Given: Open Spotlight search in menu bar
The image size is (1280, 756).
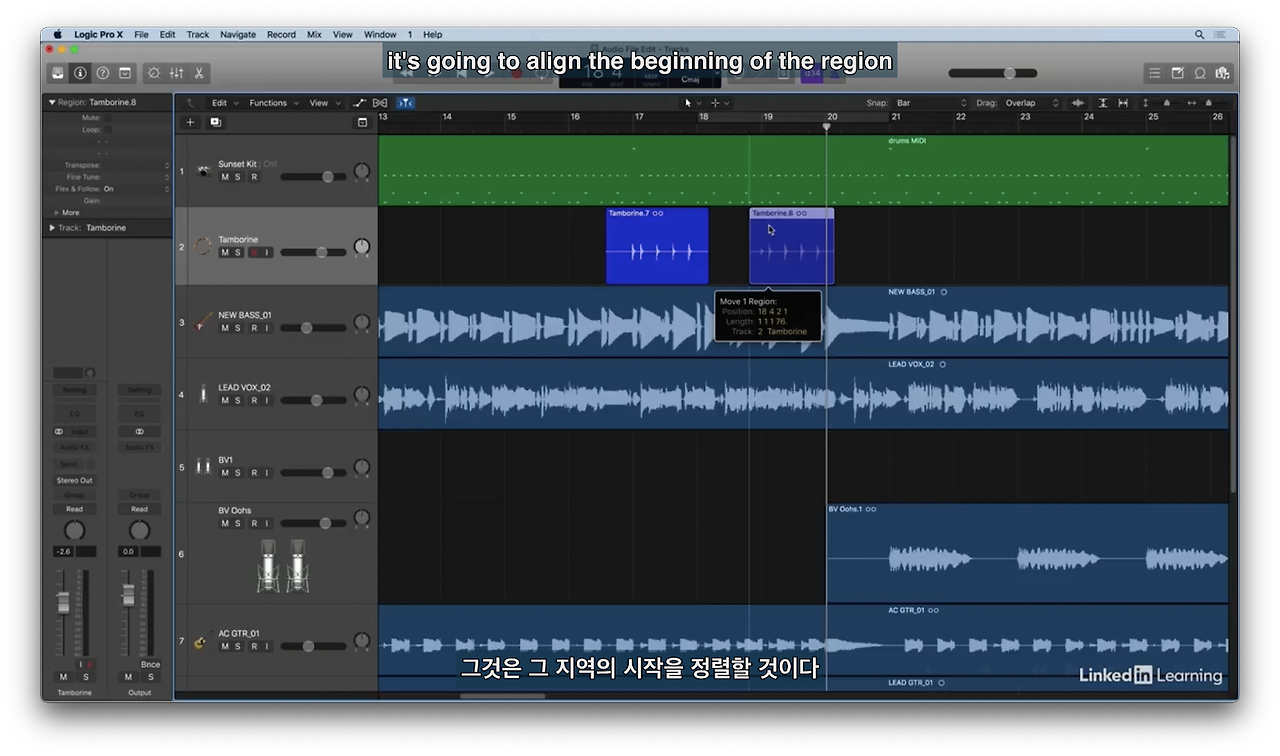Looking at the screenshot, I should [1199, 34].
